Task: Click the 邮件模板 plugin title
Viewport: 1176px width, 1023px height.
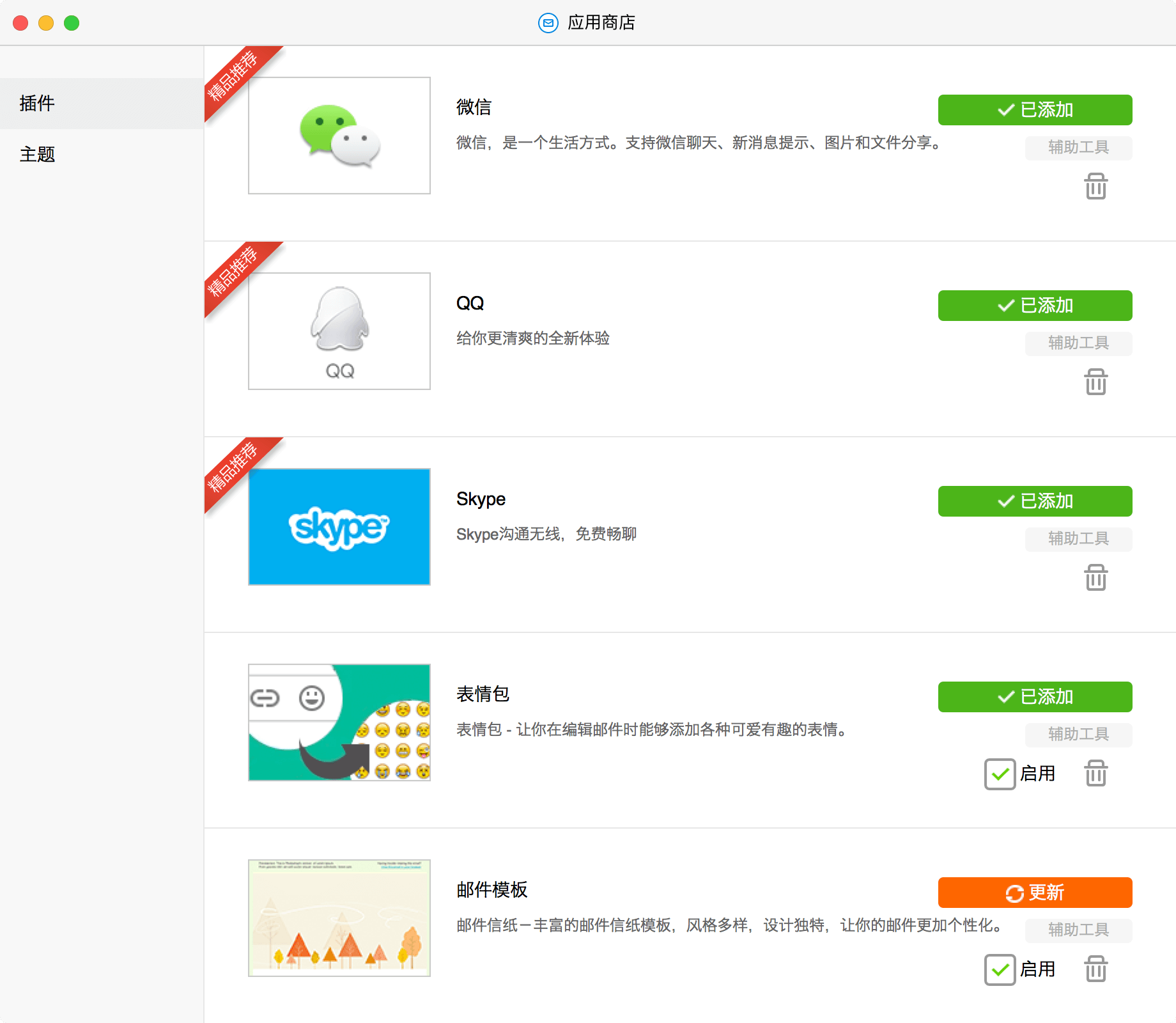Action: (491, 889)
